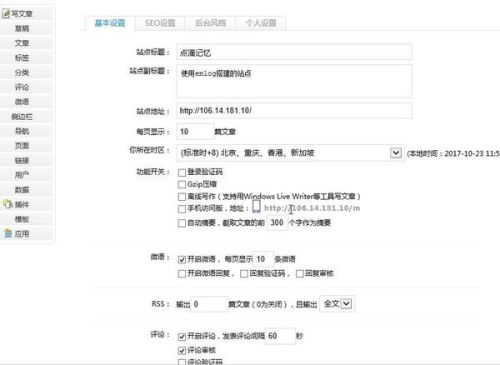Click the 站点副标题 textarea
Screen dimensions: 500x365
[294, 81]
